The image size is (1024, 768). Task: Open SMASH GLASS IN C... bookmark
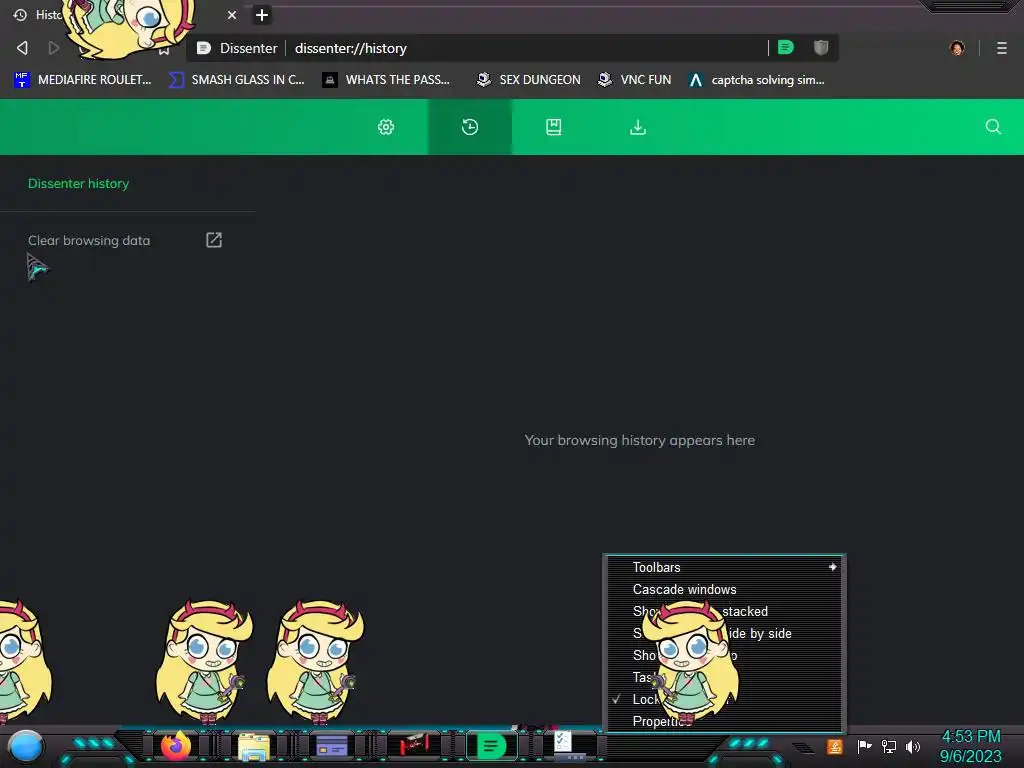pos(237,80)
